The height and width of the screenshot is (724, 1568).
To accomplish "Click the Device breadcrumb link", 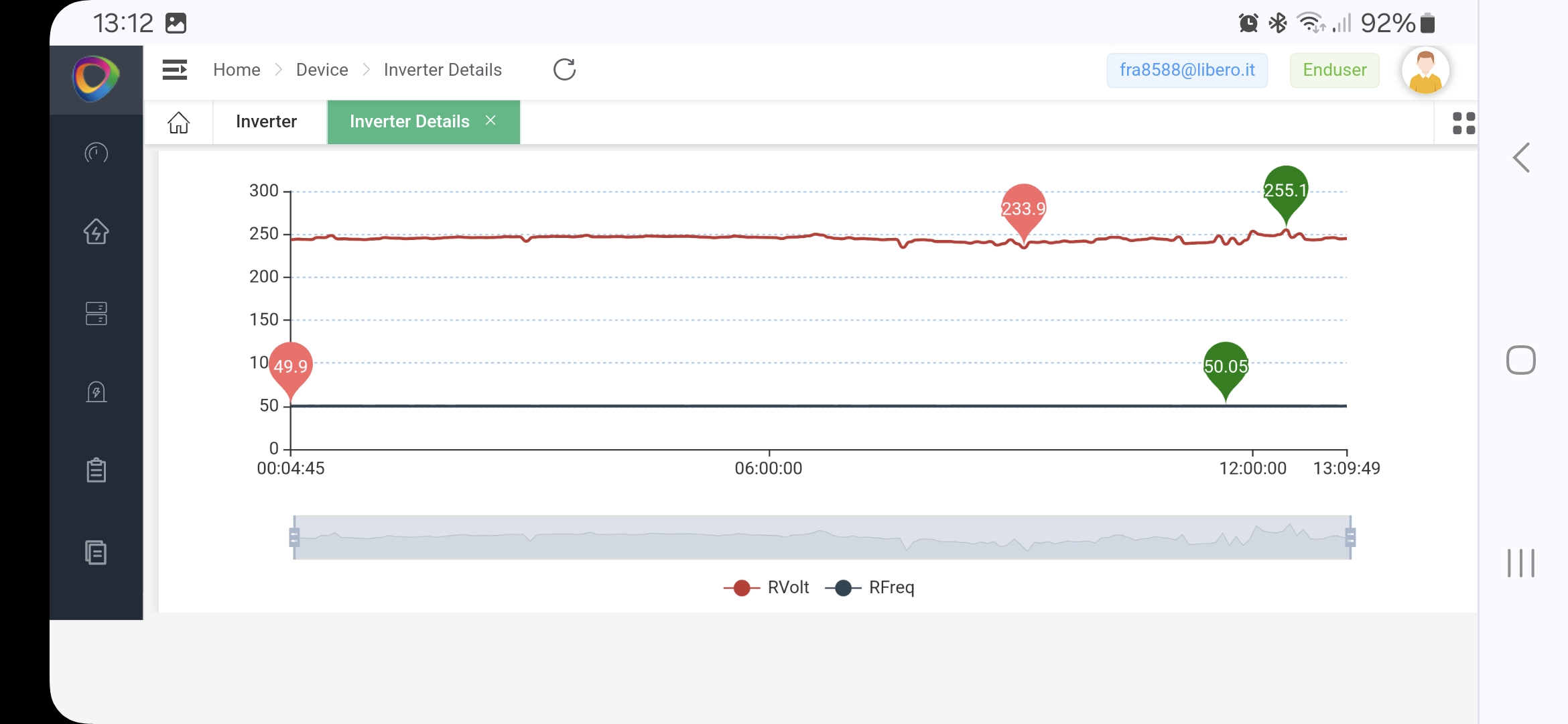I will coord(322,70).
